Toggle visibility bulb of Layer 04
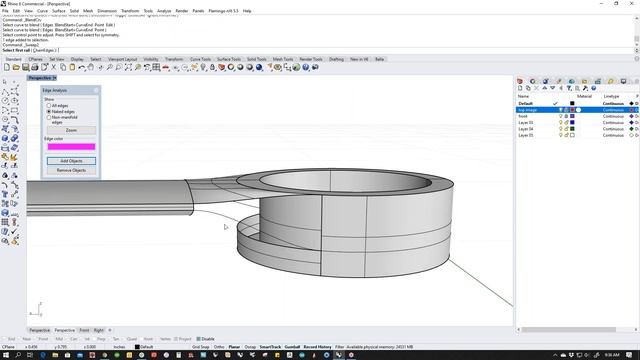 (560, 129)
